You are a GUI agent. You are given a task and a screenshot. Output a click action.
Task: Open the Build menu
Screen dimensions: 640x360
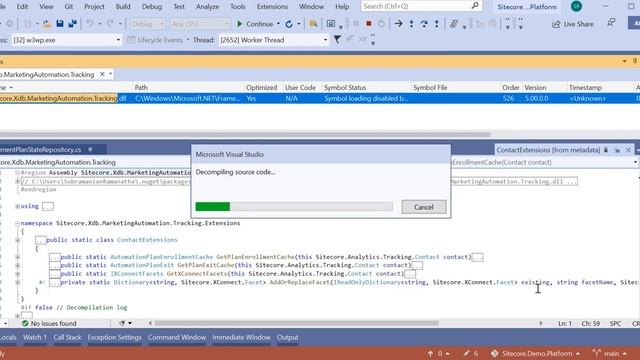click(x=123, y=7)
